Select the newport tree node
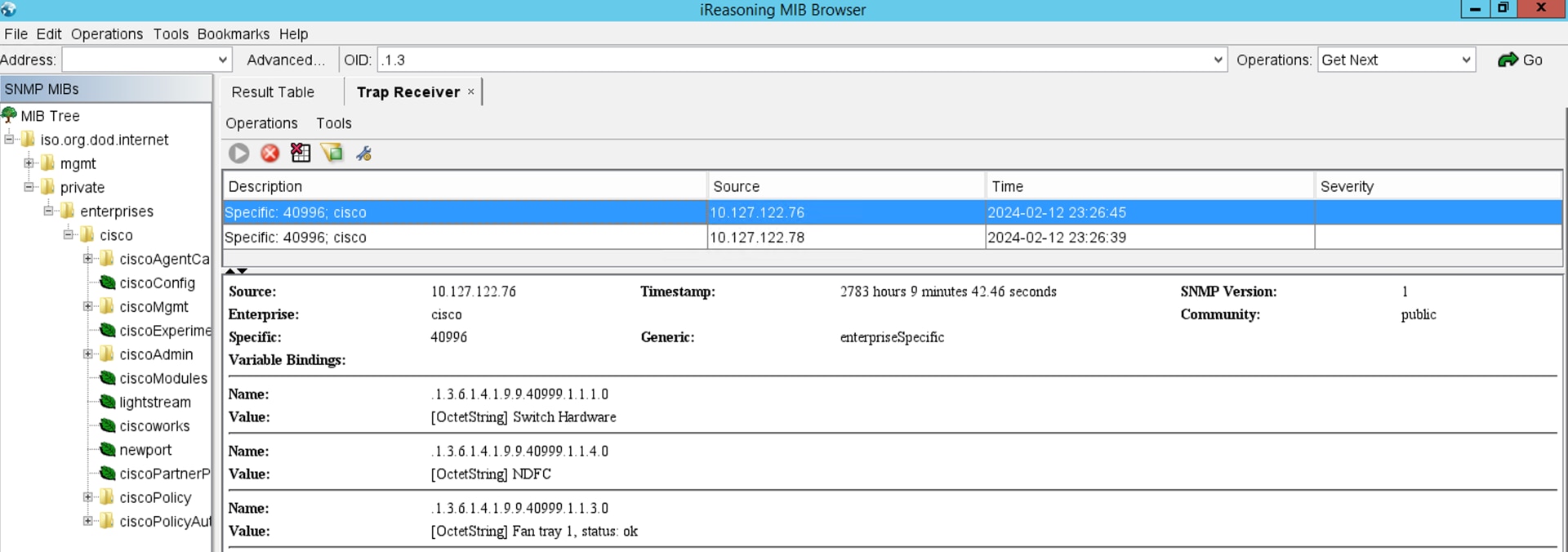Screen dimensions: 1568x552 145,450
